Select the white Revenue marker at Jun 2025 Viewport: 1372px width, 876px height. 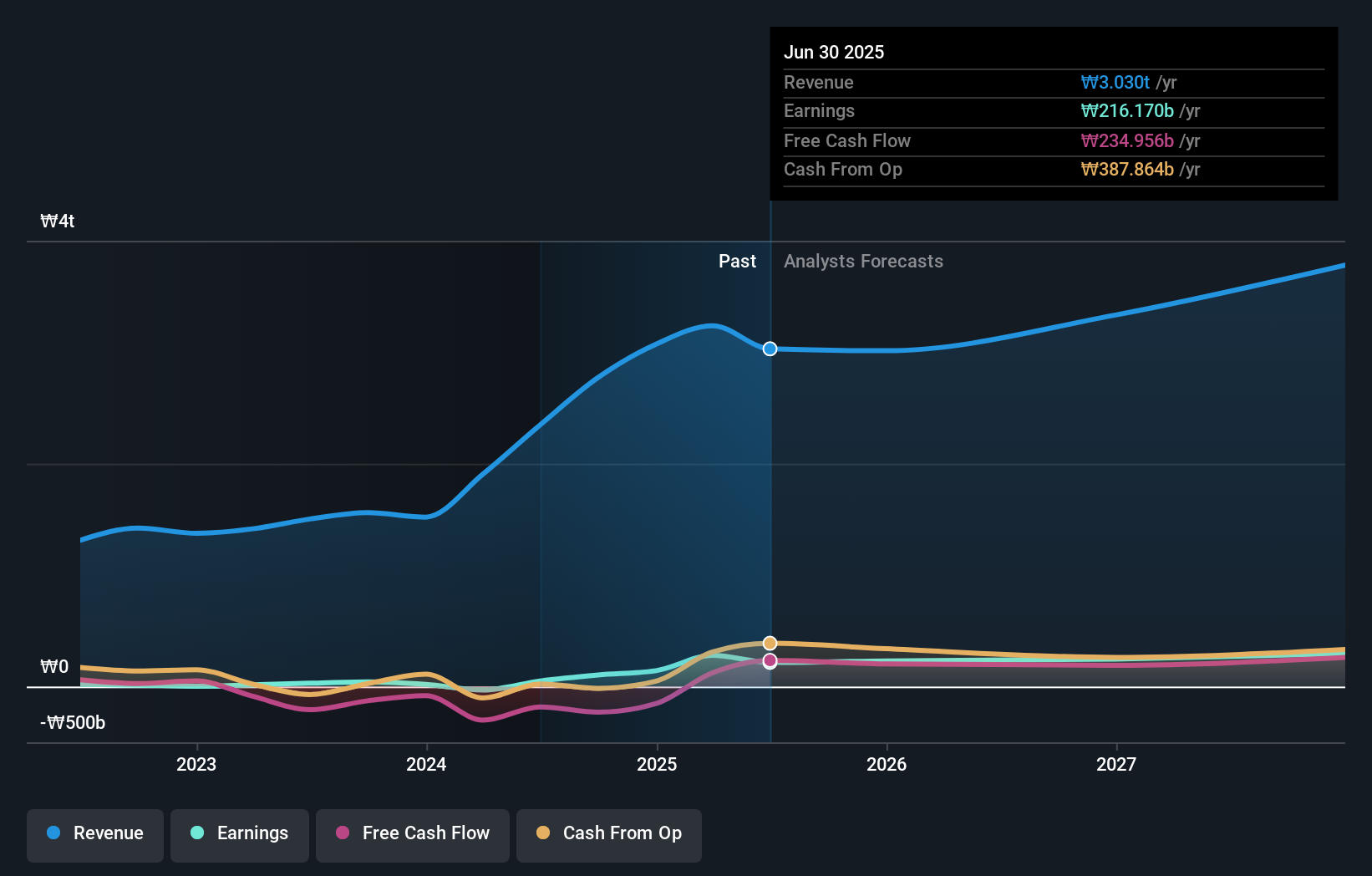point(769,349)
